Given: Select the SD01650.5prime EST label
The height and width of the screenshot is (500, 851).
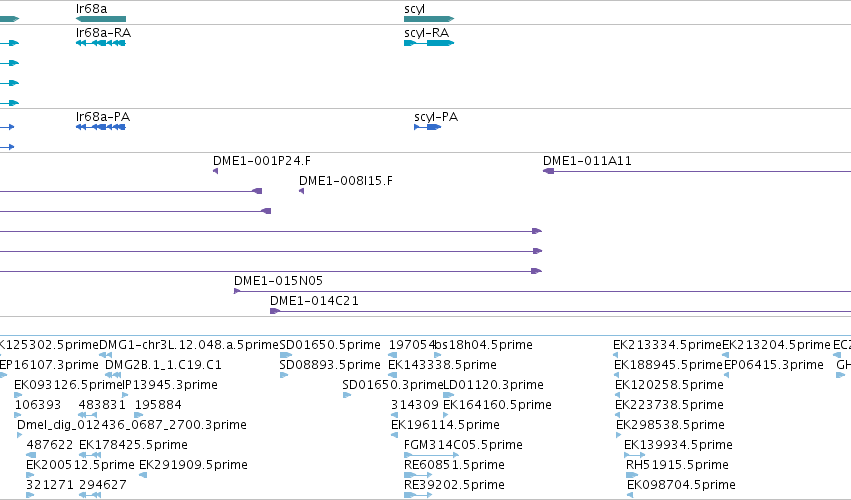Looking at the screenshot, I should (x=330, y=345).
